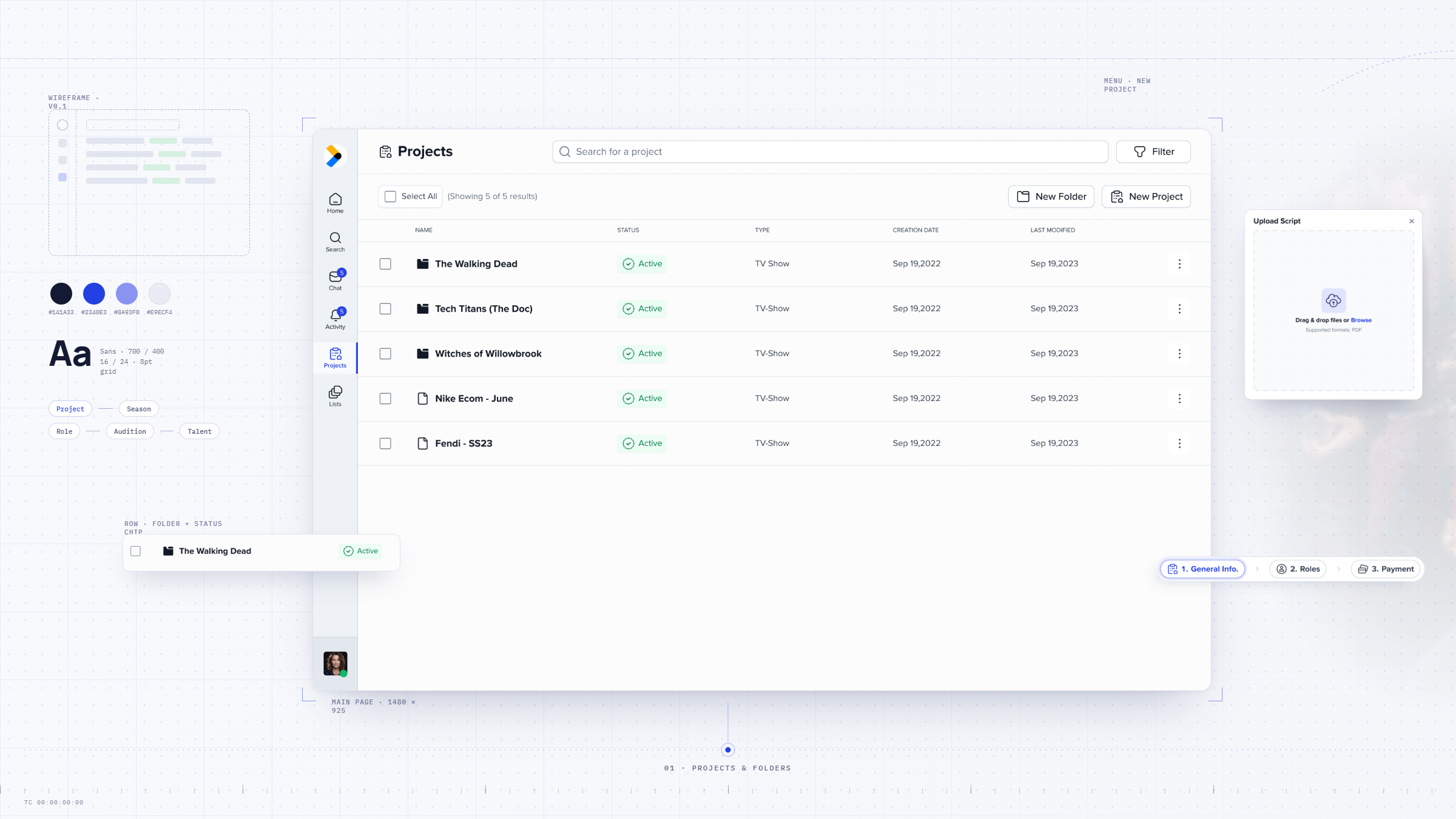Check the Witches of Willowbrook row checkbox
This screenshot has width=1456, height=819.
point(385,354)
